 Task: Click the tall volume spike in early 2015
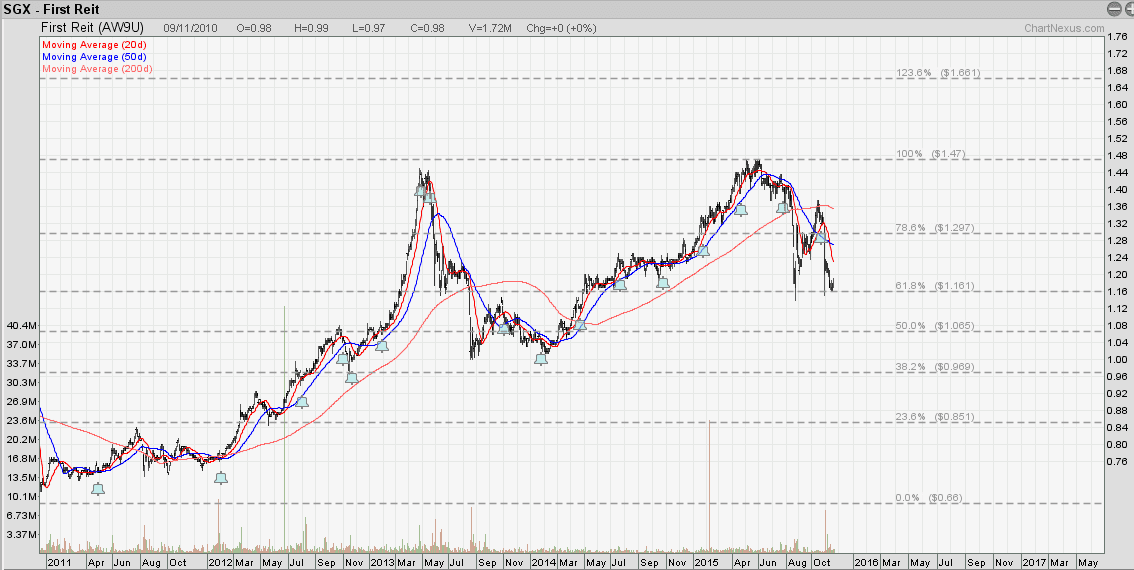[709, 485]
